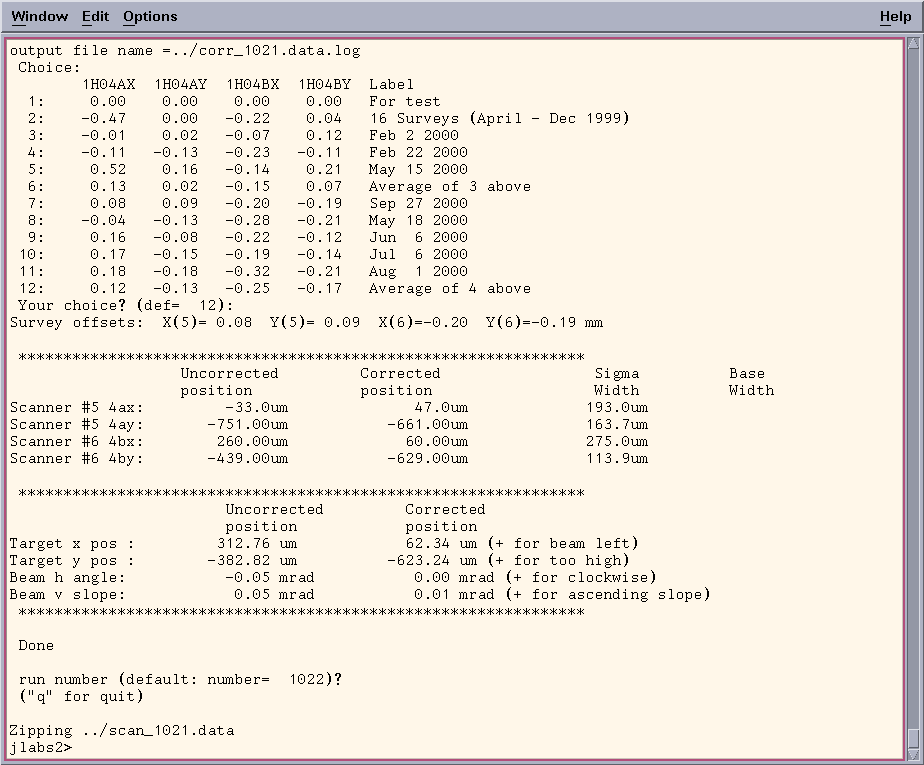Click 'Scanner #6 4by:' row label
Image resolution: width=924 pixels, height=765 pixels.
coord(77,459)
